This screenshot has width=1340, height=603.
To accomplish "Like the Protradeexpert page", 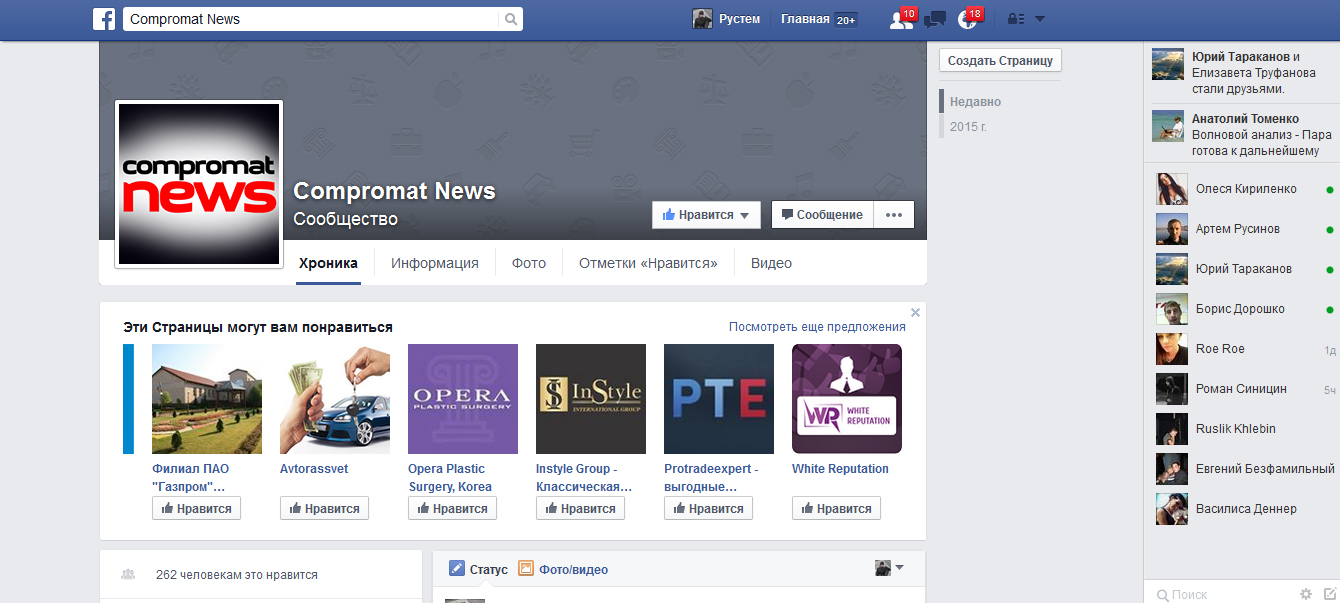I will (x=708, y=509).
